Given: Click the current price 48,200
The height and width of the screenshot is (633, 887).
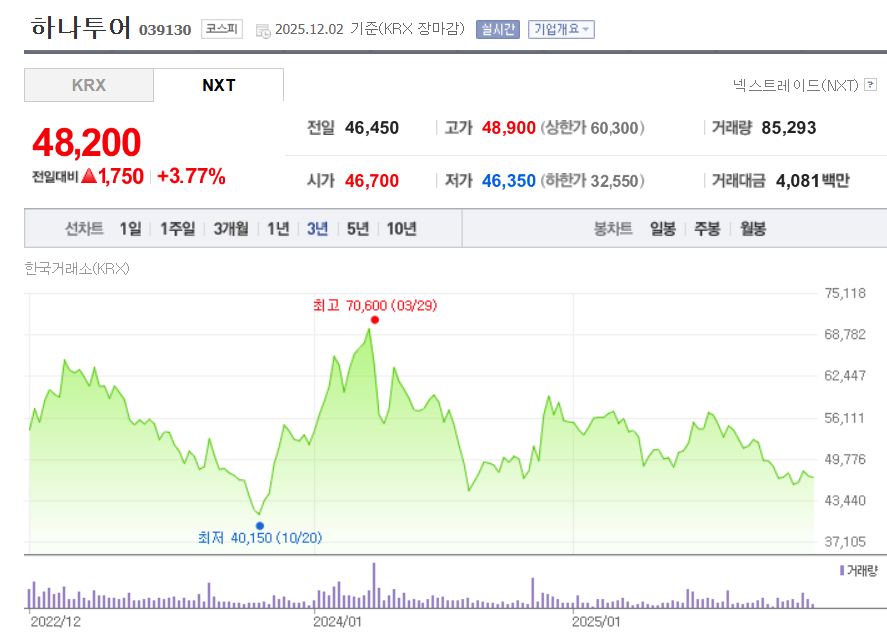Looking at the screenshot, I should pos(87,142).
